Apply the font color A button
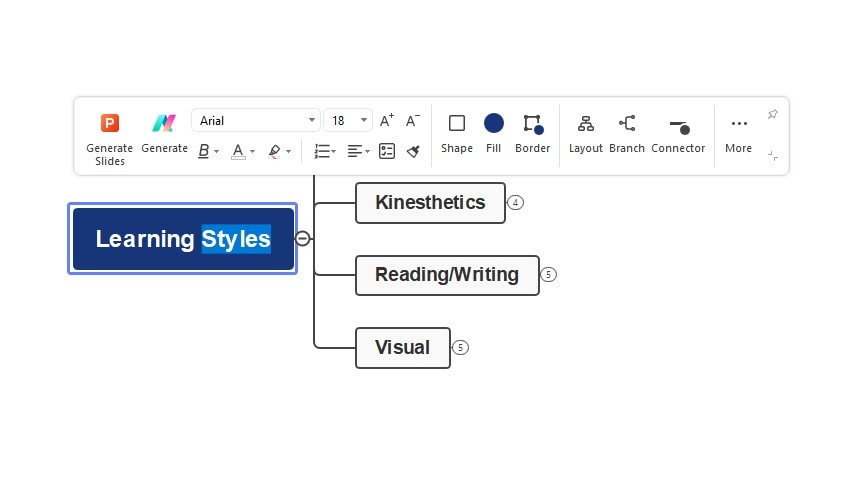This screenshot has height=484, width=867. [x=238, y=151]
